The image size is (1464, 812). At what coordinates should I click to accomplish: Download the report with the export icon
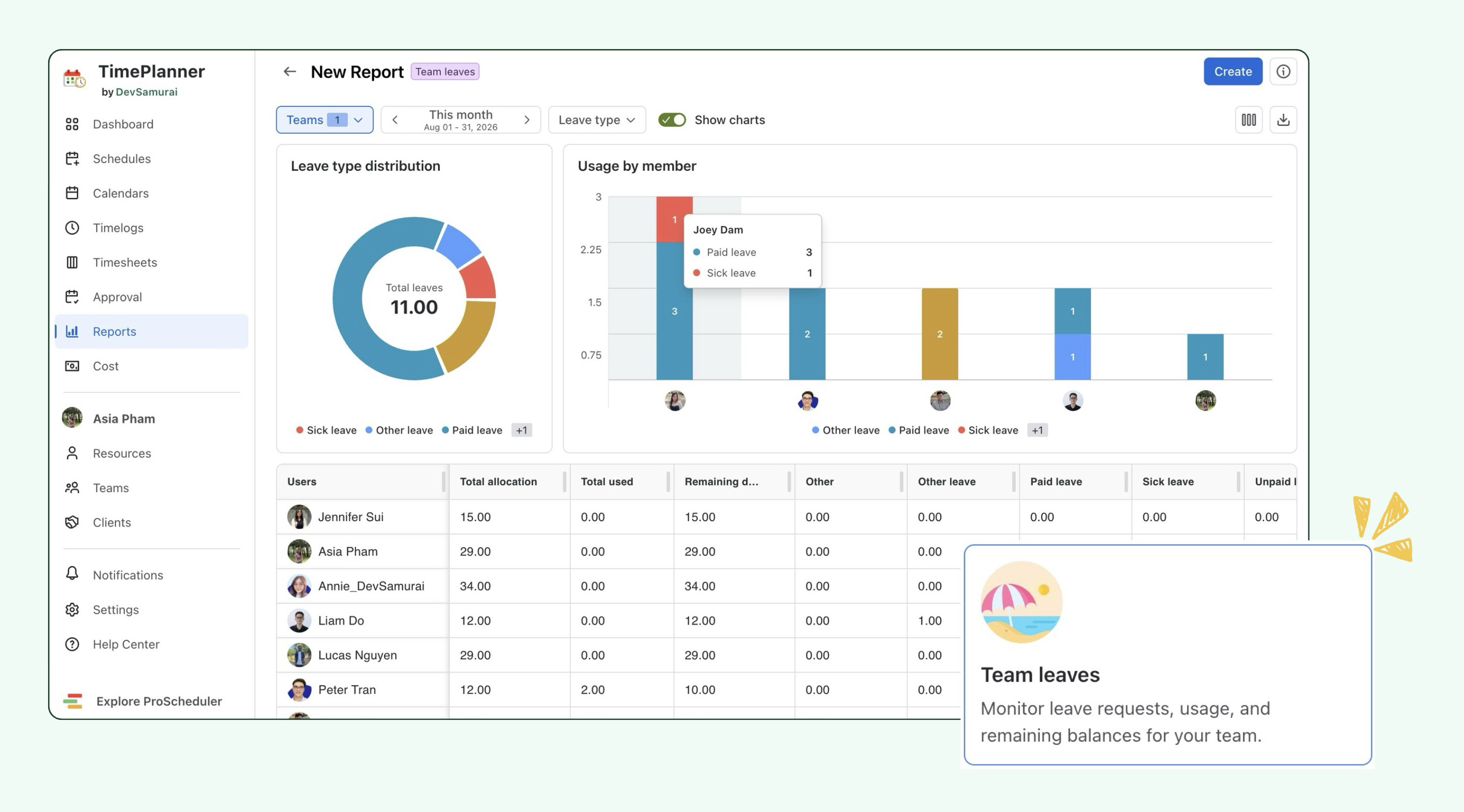pos(1283,120)
